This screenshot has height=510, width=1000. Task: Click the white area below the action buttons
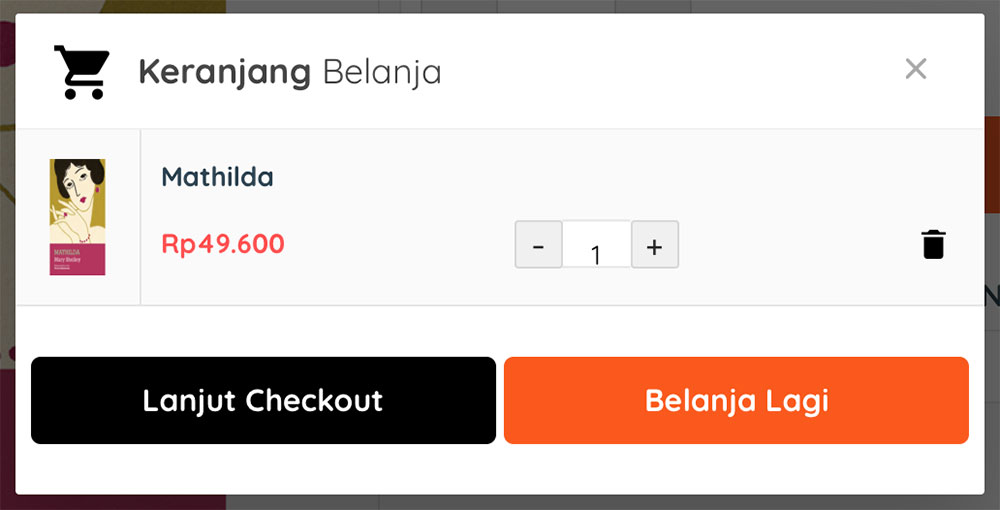coord(499,469)
